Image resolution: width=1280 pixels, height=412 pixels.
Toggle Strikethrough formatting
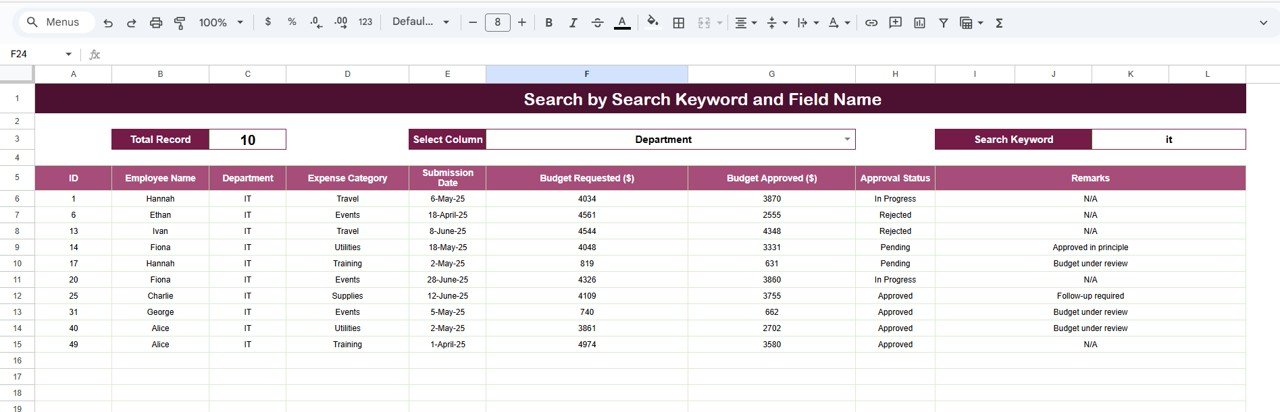[598, 22]
